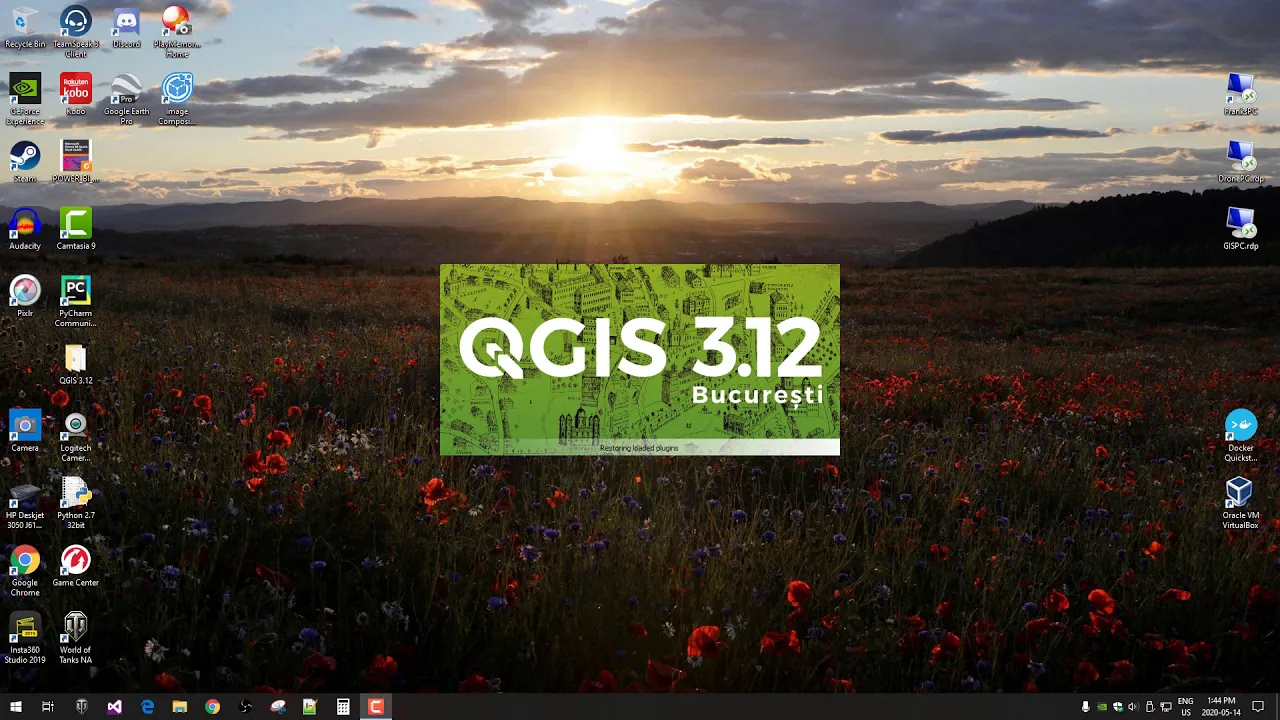
Task: Select the Camtasia 9 desktop icon
Action: (76, 229)
